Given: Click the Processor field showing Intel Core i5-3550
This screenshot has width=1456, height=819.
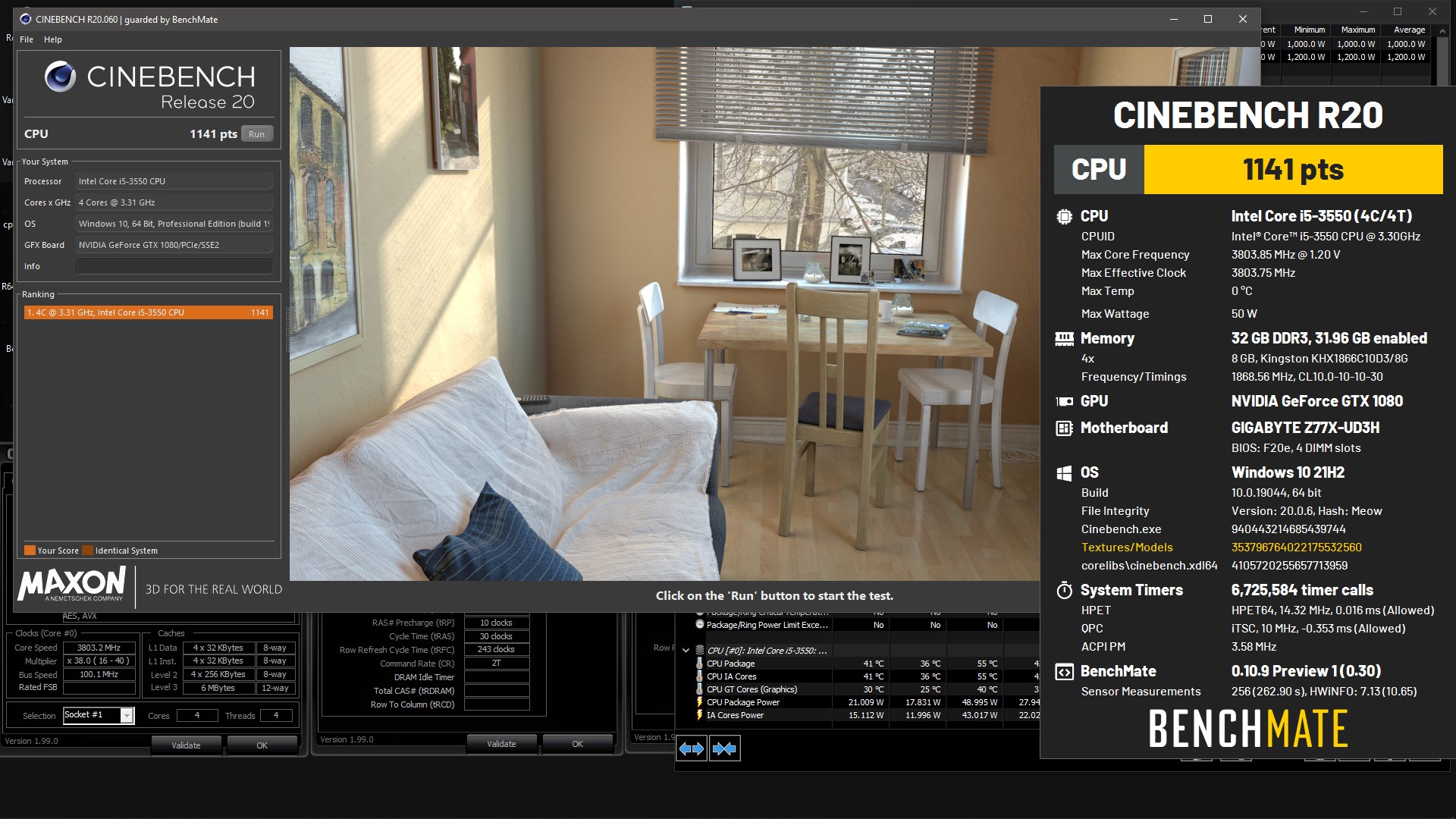Looking at the screenshot, I should 174,181.
